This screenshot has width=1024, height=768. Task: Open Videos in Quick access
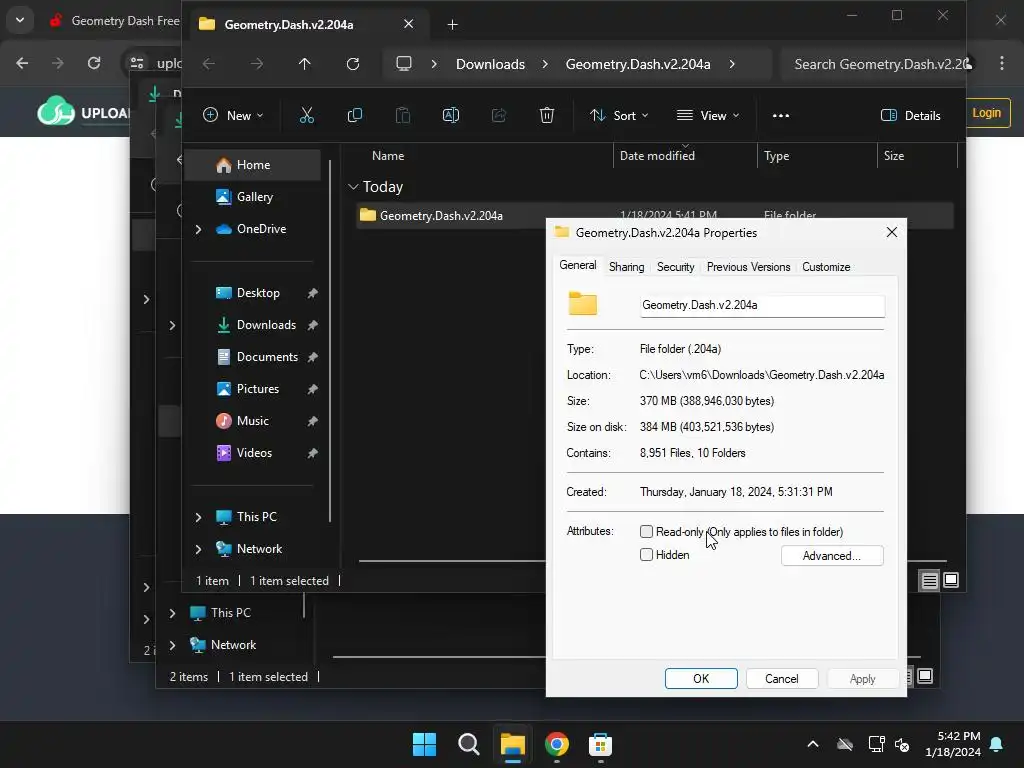[253, 453]
